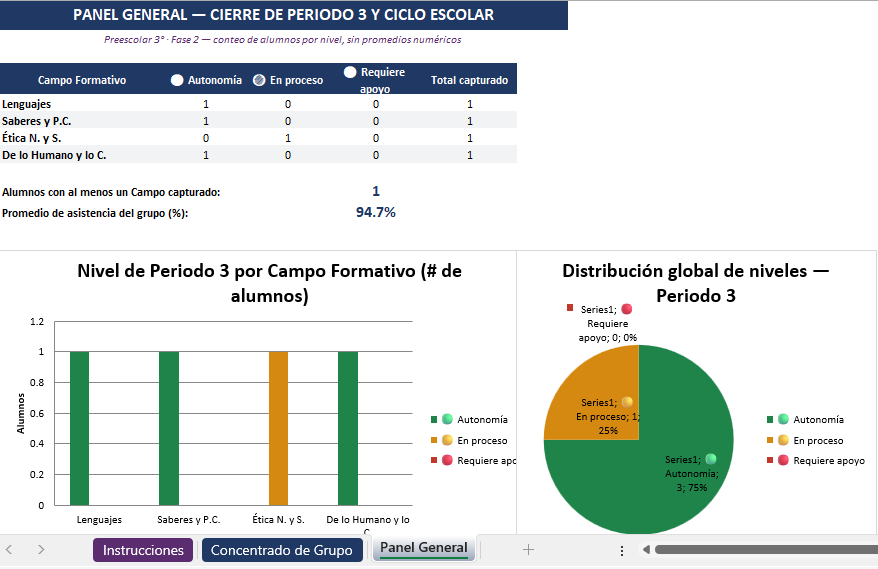Click red Requiere apoyo legend swatch in bar chart
Screen dimensions: 878x569
coord(433,460)
